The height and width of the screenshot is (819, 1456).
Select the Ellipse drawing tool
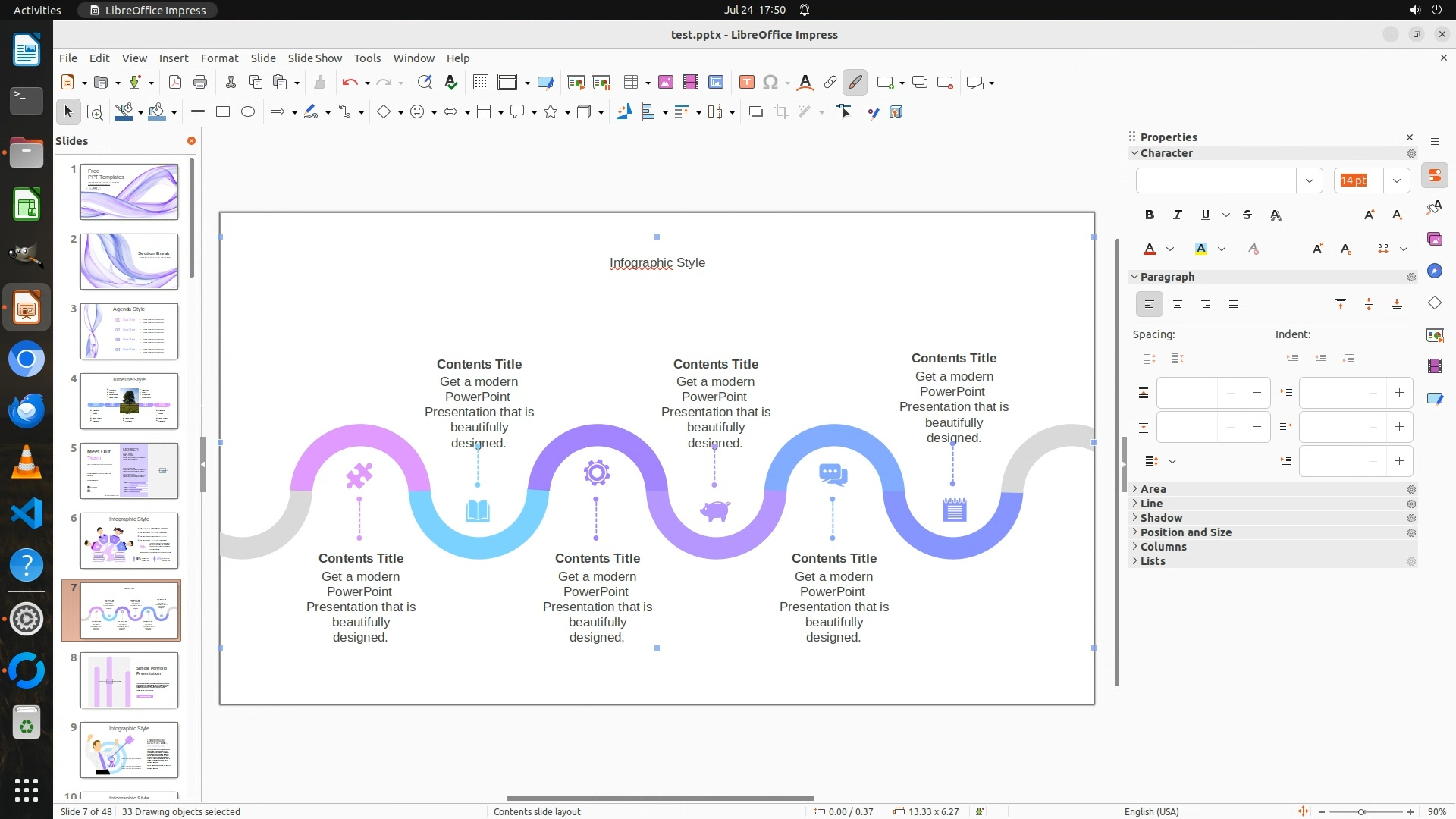coord(248,112)
